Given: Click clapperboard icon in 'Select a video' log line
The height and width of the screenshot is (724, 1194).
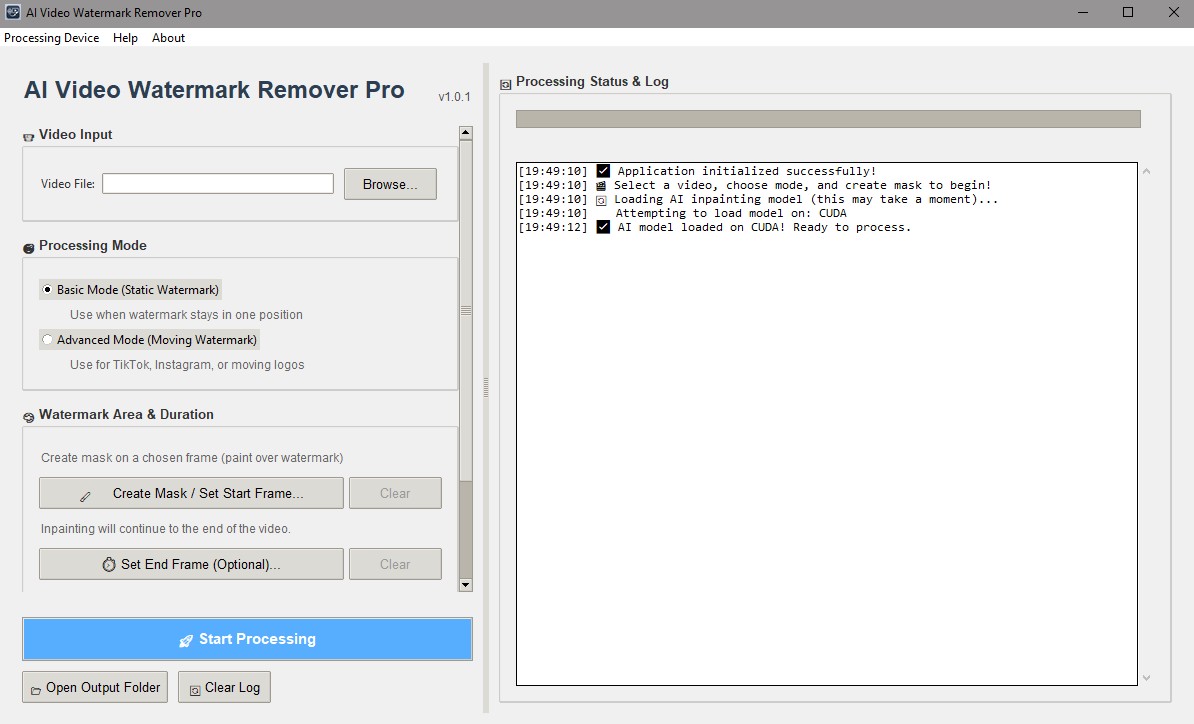Looking at the screenshot, I should tap(601, 185).
